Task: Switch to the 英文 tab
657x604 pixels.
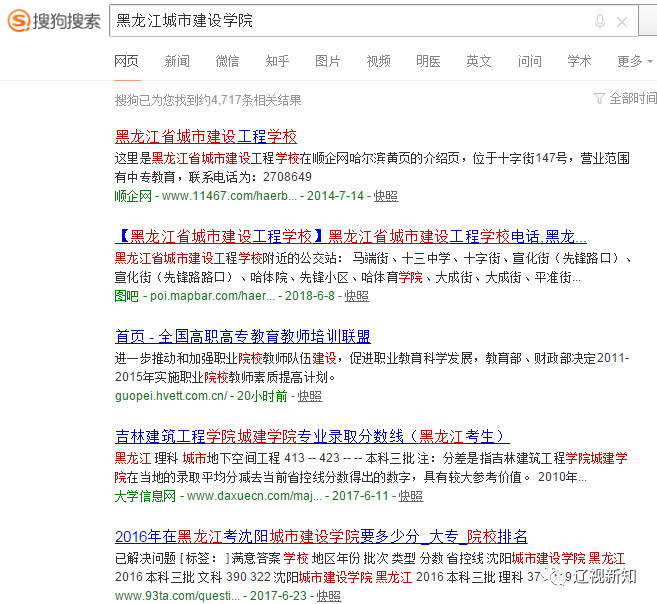Action: coord(479,61)
